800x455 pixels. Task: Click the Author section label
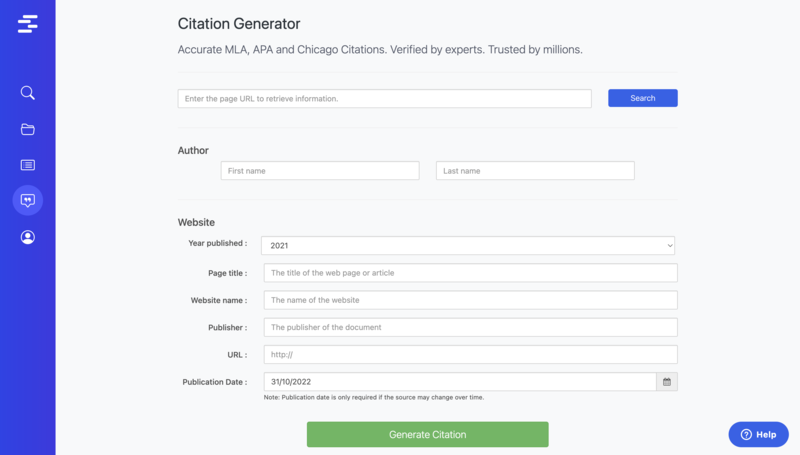193,150
